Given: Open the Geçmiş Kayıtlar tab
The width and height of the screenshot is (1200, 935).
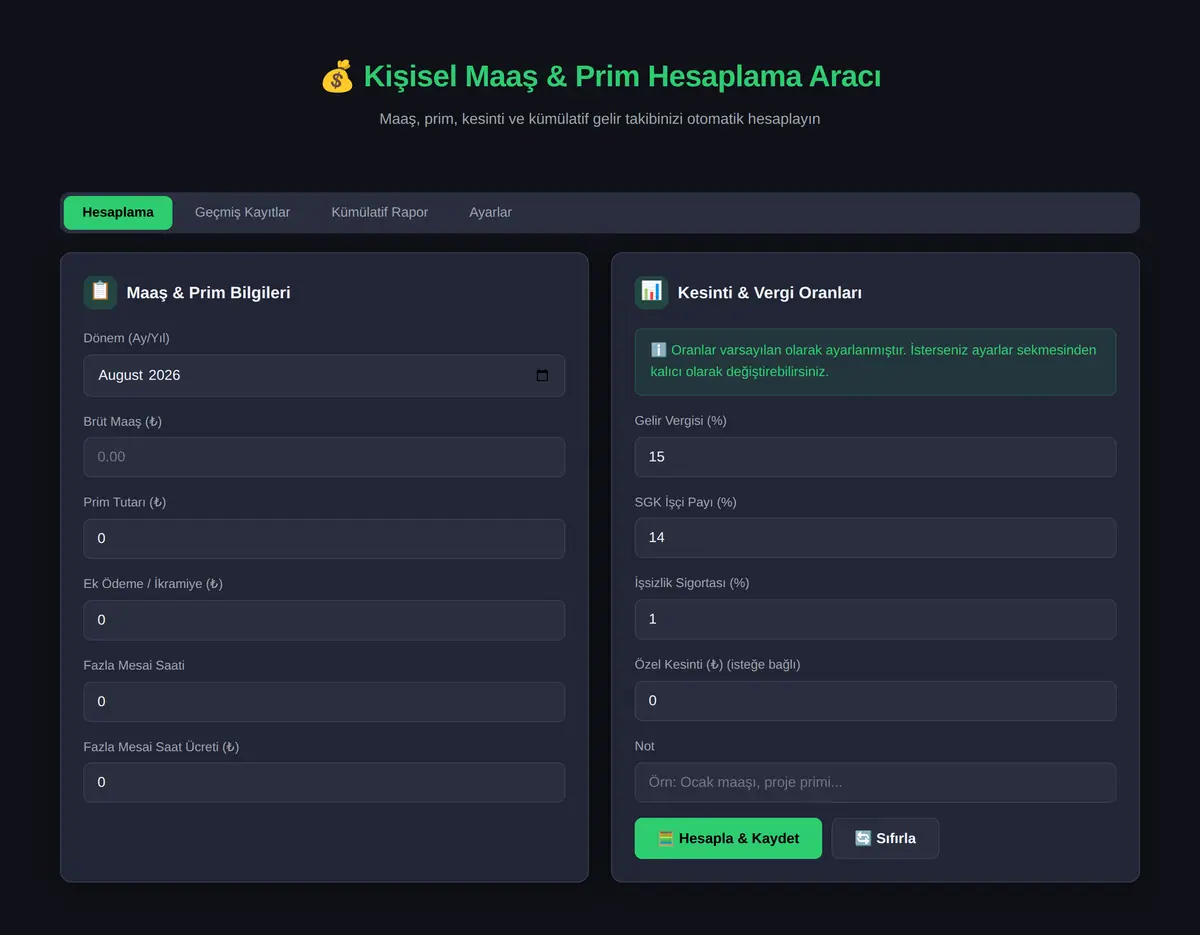Looking at the screenshot, I should [242, 212].
